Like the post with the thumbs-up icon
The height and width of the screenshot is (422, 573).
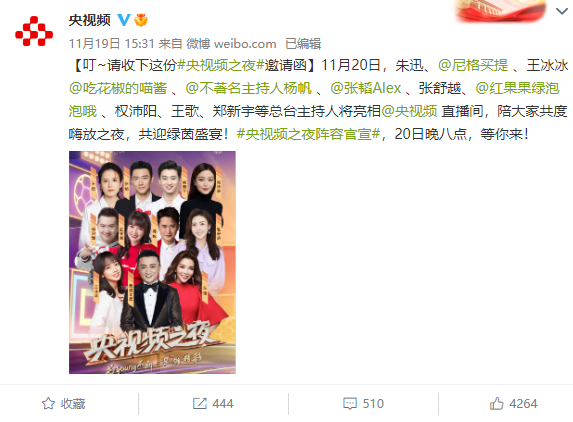(x=497, y=403)
